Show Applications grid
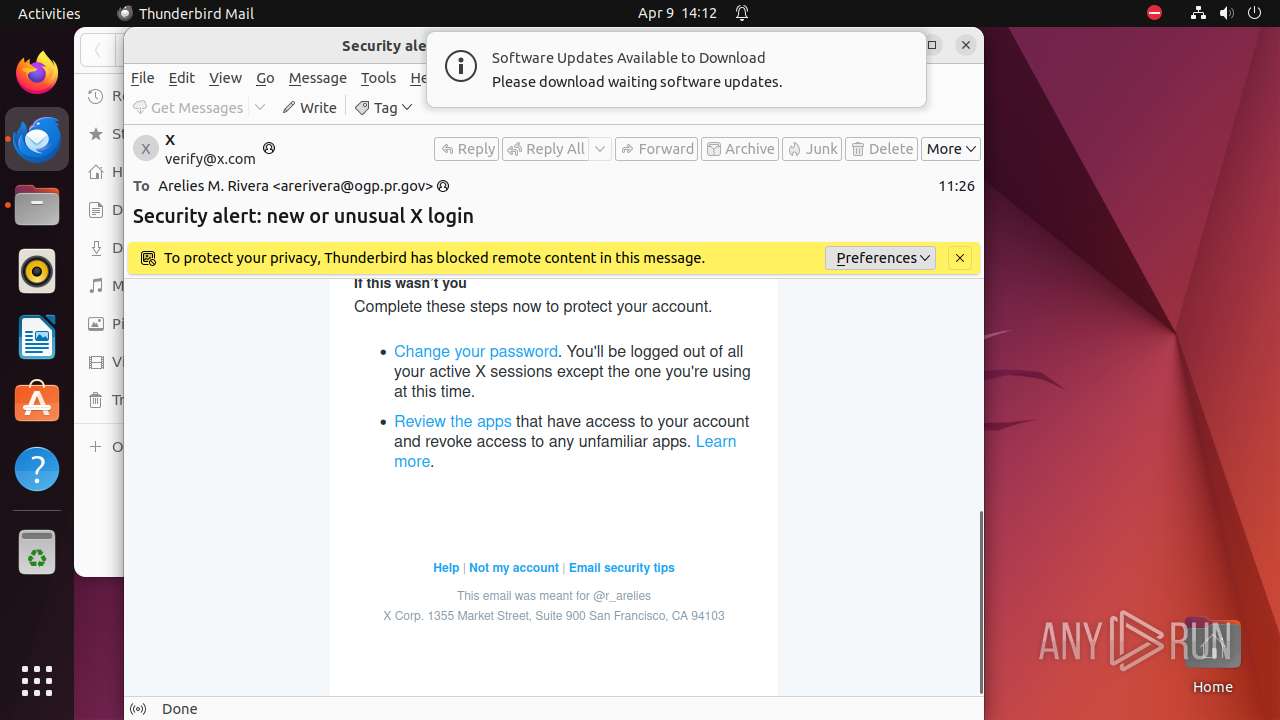The image size is (1280, 720). point(37,681)
